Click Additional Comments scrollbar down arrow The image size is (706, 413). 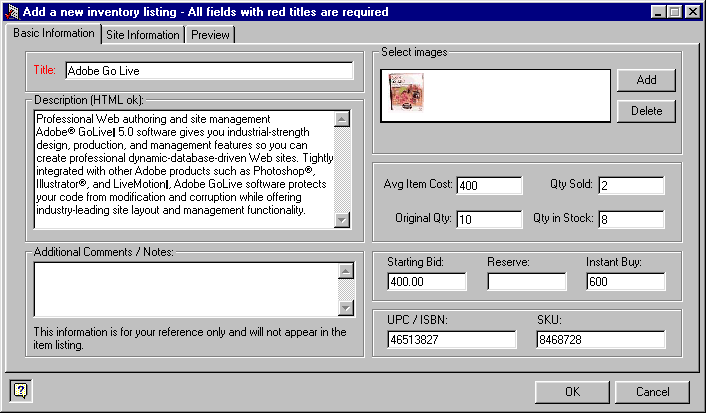pyautogui.click(x=346, y=308)
